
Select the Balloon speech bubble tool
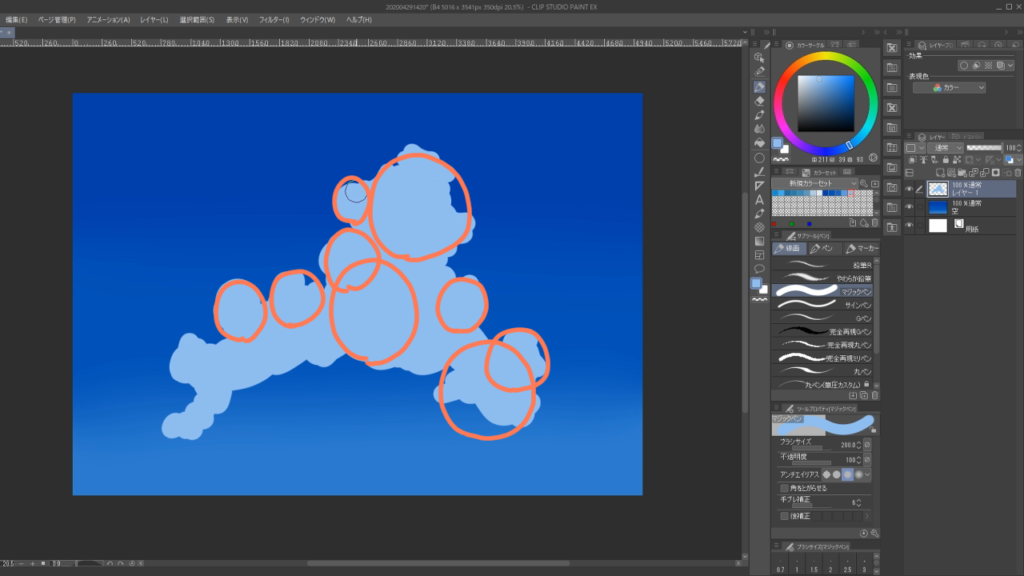click(759, 269)
